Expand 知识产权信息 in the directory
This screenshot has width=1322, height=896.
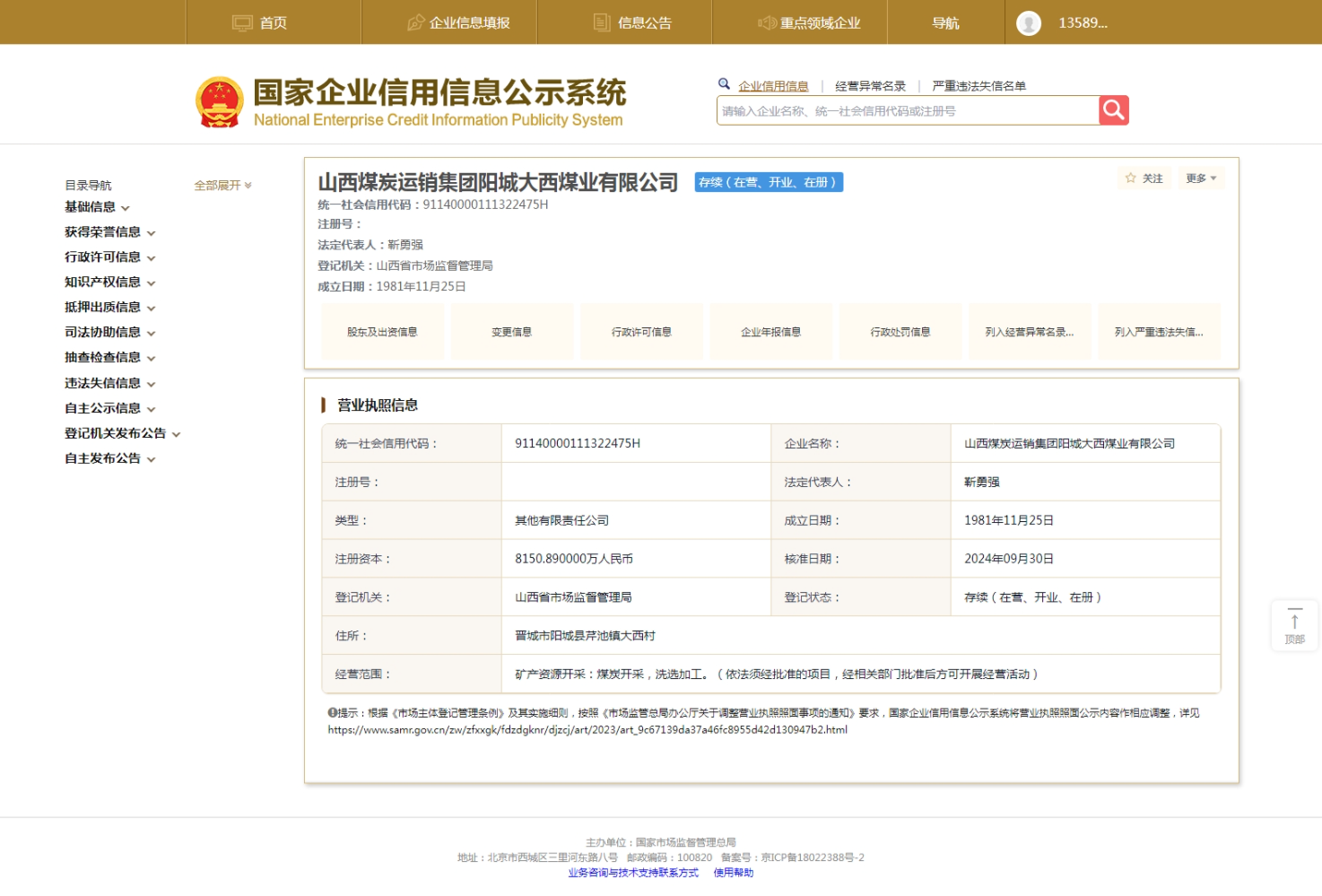pos(109,283)
